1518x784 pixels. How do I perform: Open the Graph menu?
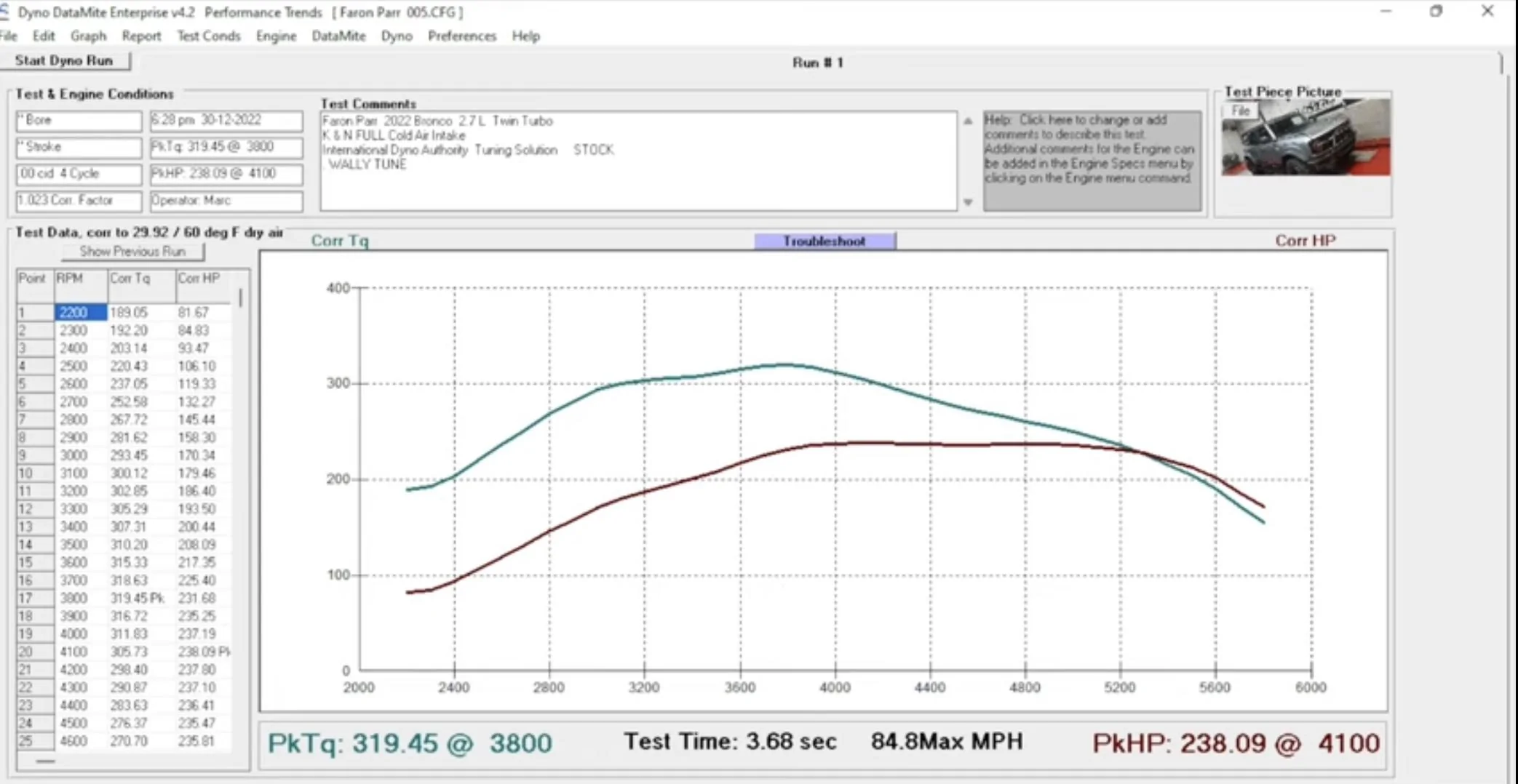(x=88, y=36)
